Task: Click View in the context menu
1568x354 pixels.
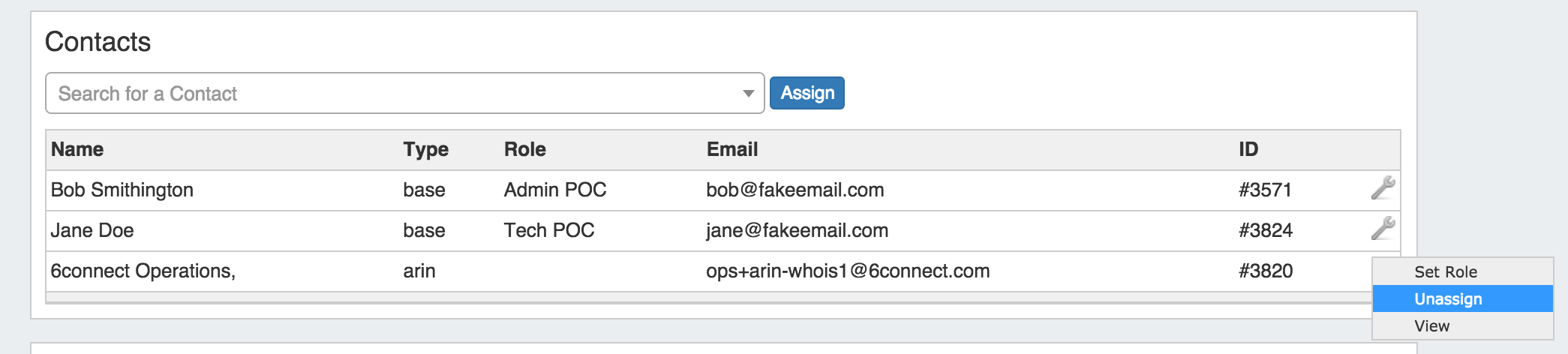Action: tap(1431, 325)
